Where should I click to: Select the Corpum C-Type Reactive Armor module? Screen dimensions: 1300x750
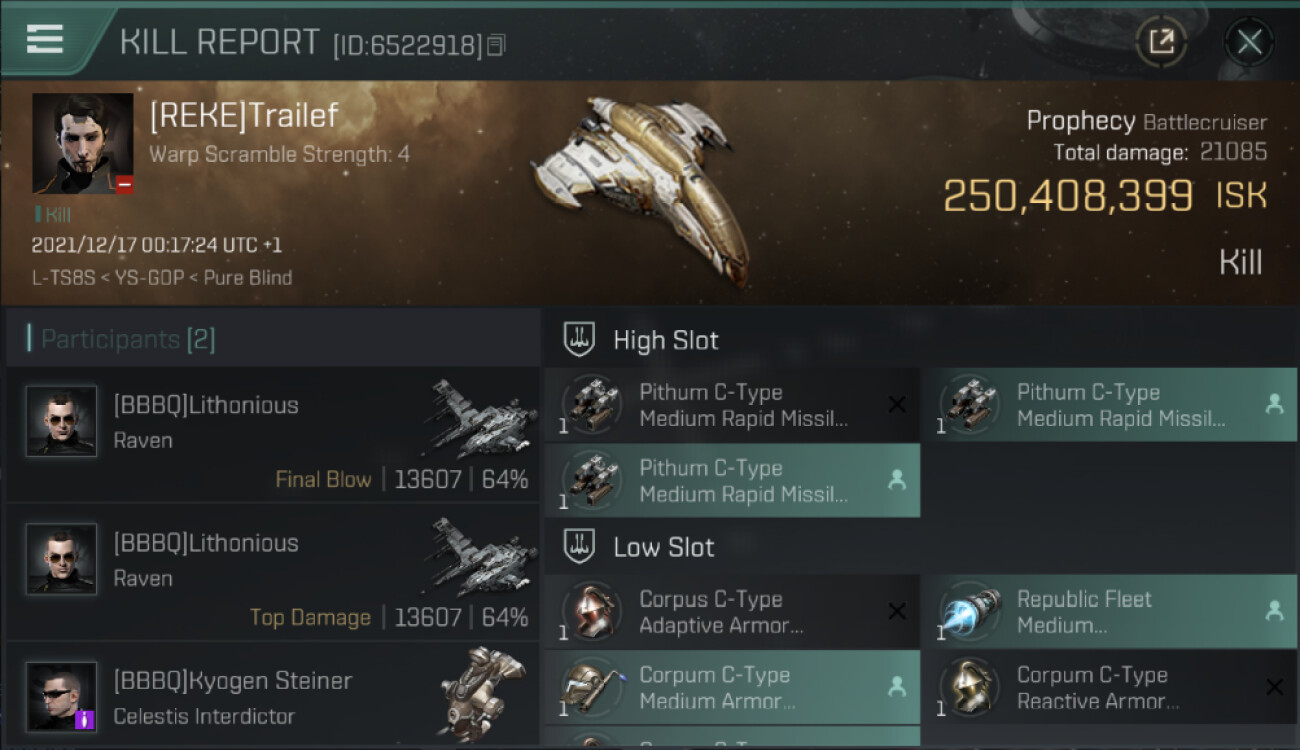[x=1110, y=688]
